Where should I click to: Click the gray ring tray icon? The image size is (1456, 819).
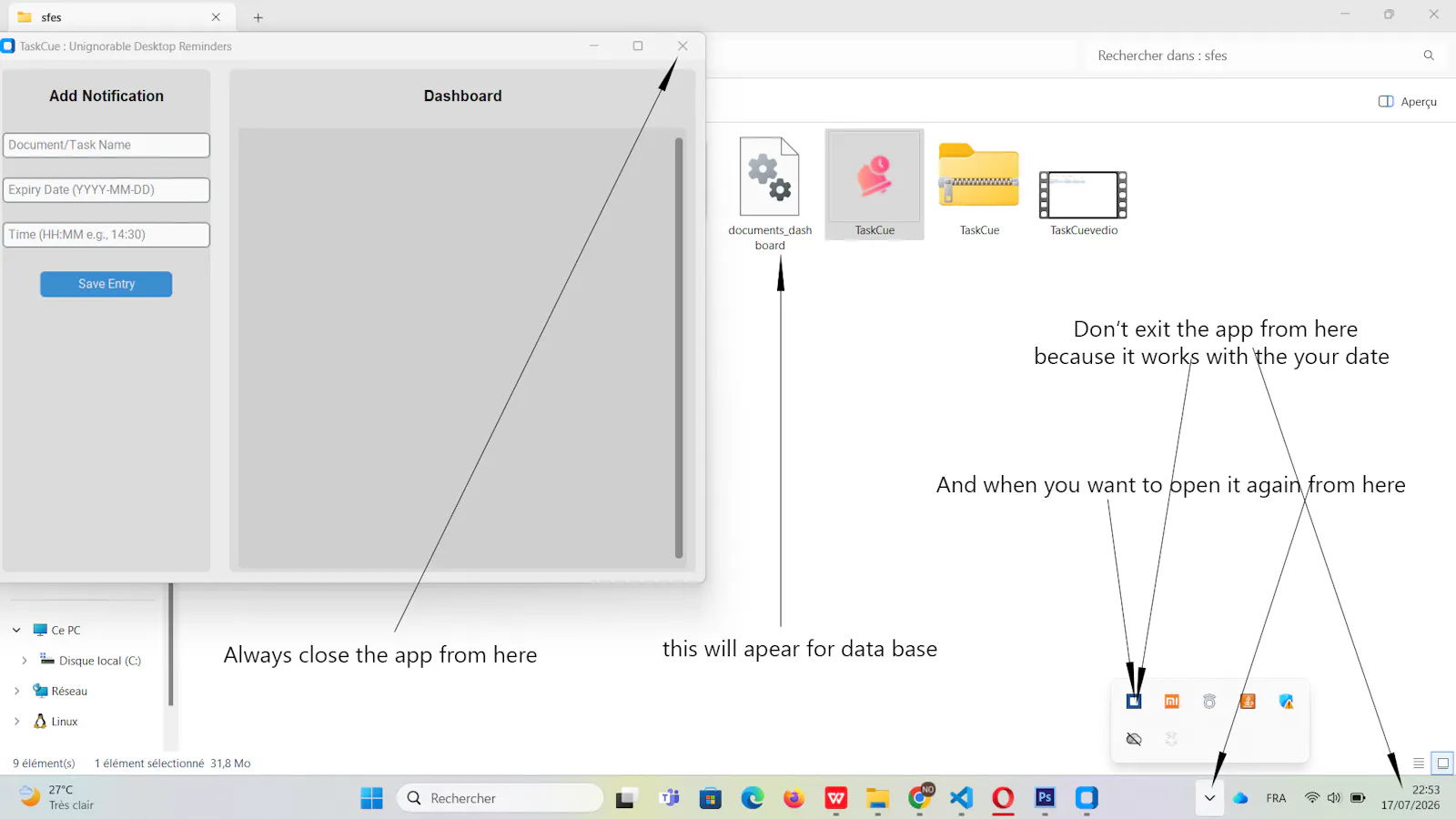[x=1209, y=702]
